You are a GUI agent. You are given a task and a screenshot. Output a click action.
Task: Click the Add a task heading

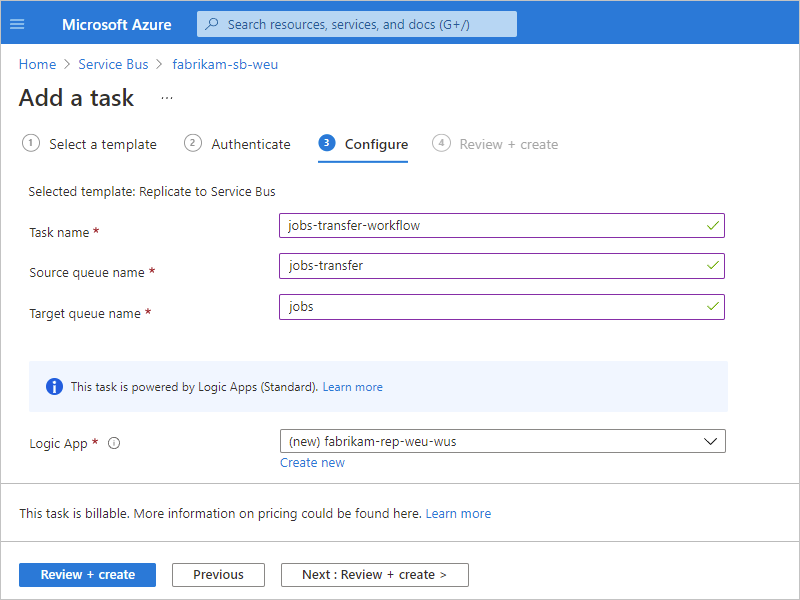coord(77,97)
